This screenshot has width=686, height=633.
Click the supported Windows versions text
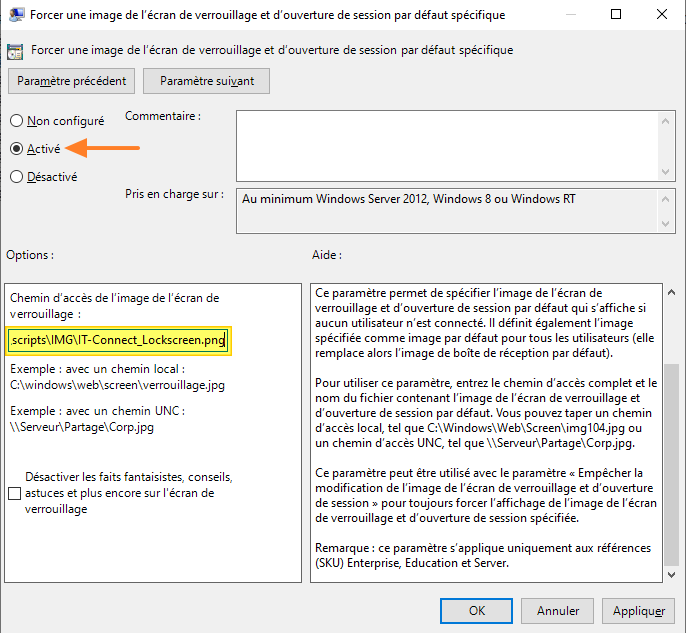tap(409, 199)
